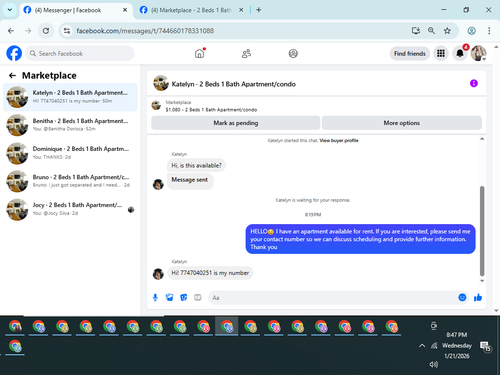Open the Facebook Home icon
This screenshot has height=375, width=500.
coord(199,53)
